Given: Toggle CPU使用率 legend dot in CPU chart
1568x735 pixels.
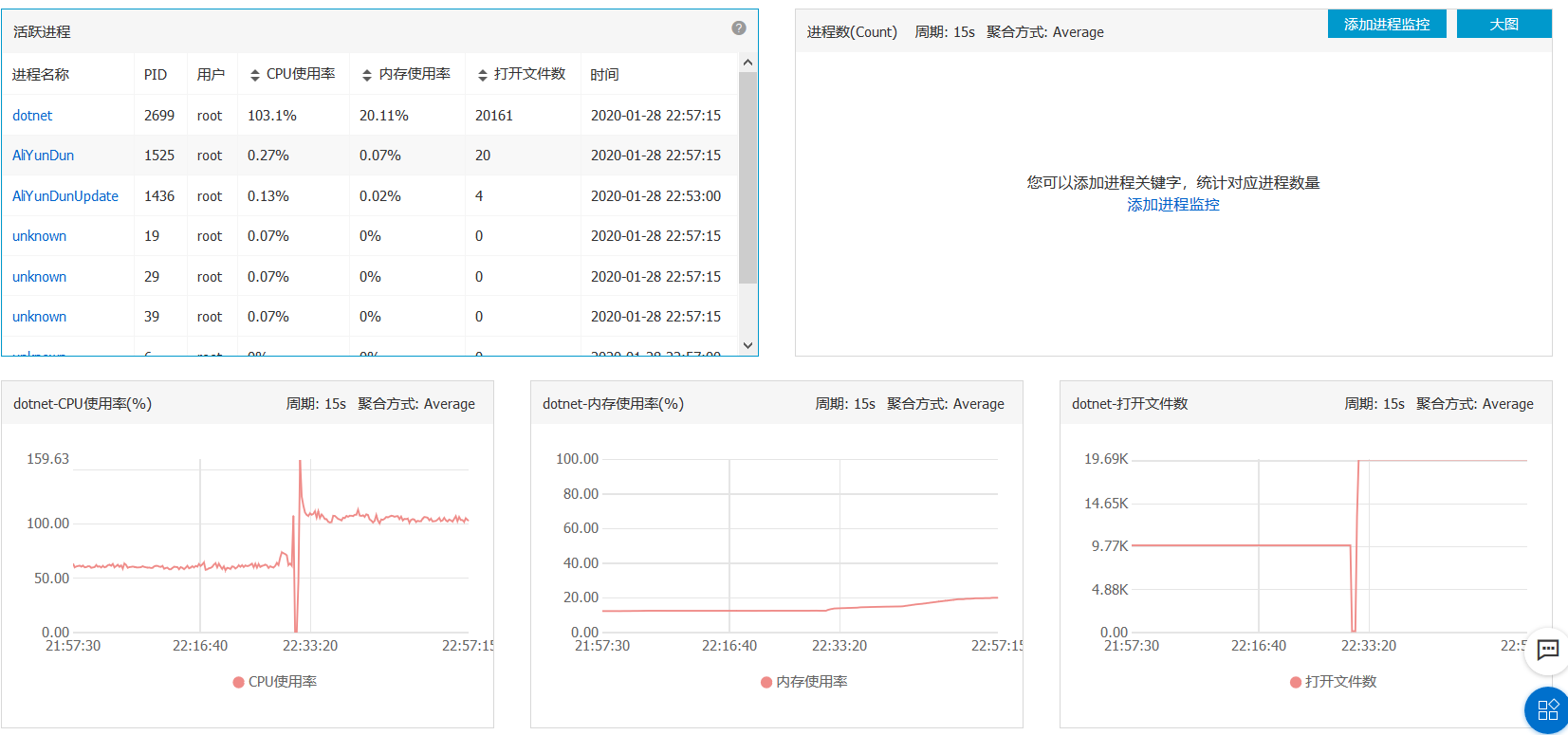Looking at the screenshot, I should (x=239, y=682).
